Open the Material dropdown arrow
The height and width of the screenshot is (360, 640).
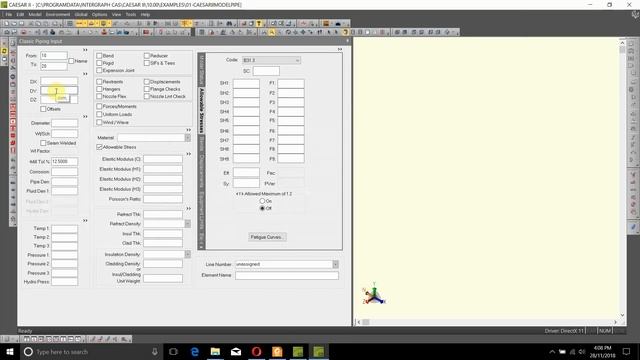point(187,138)
